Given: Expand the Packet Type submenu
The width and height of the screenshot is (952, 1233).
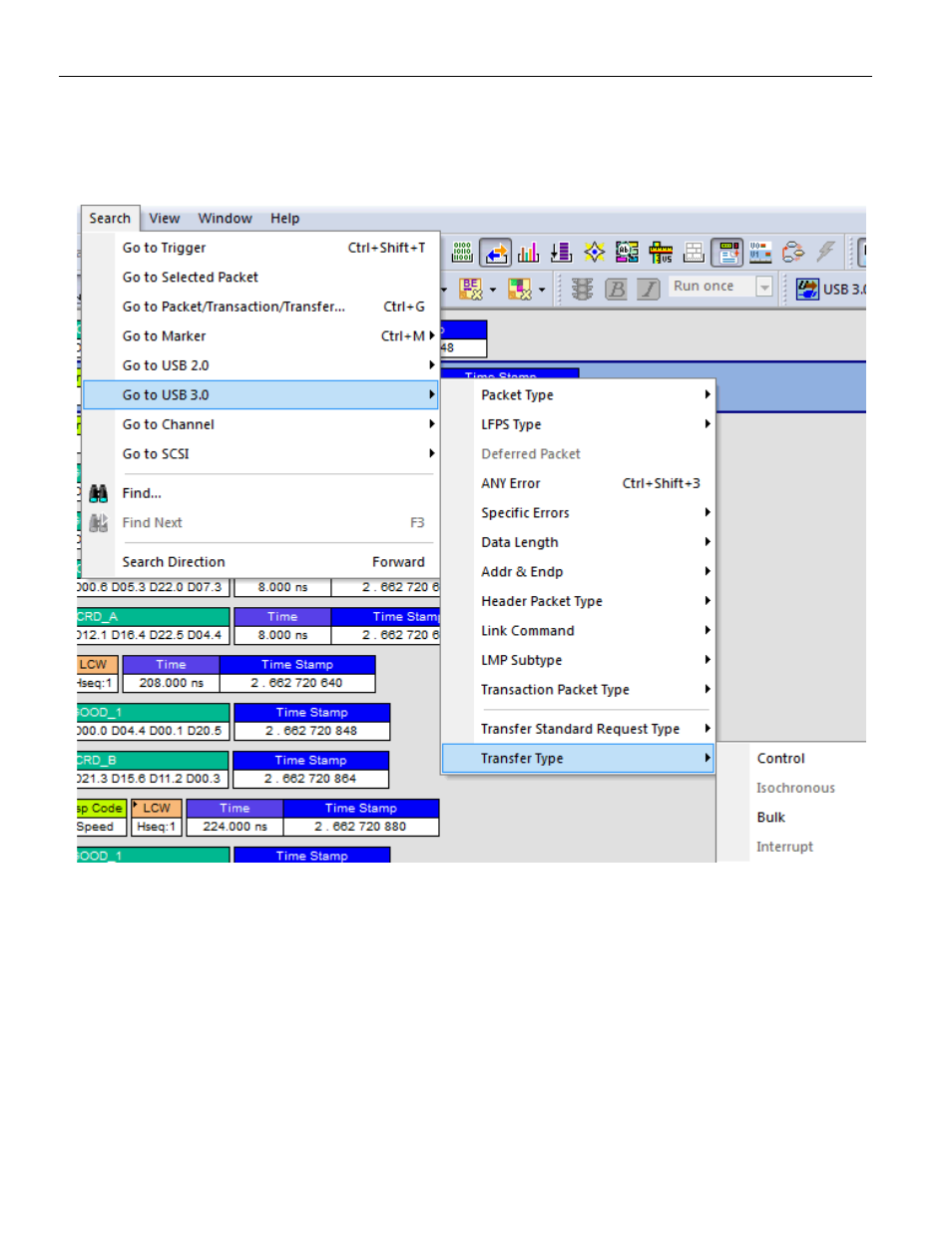Looking at the screenshot, I should tap(578, 394).
